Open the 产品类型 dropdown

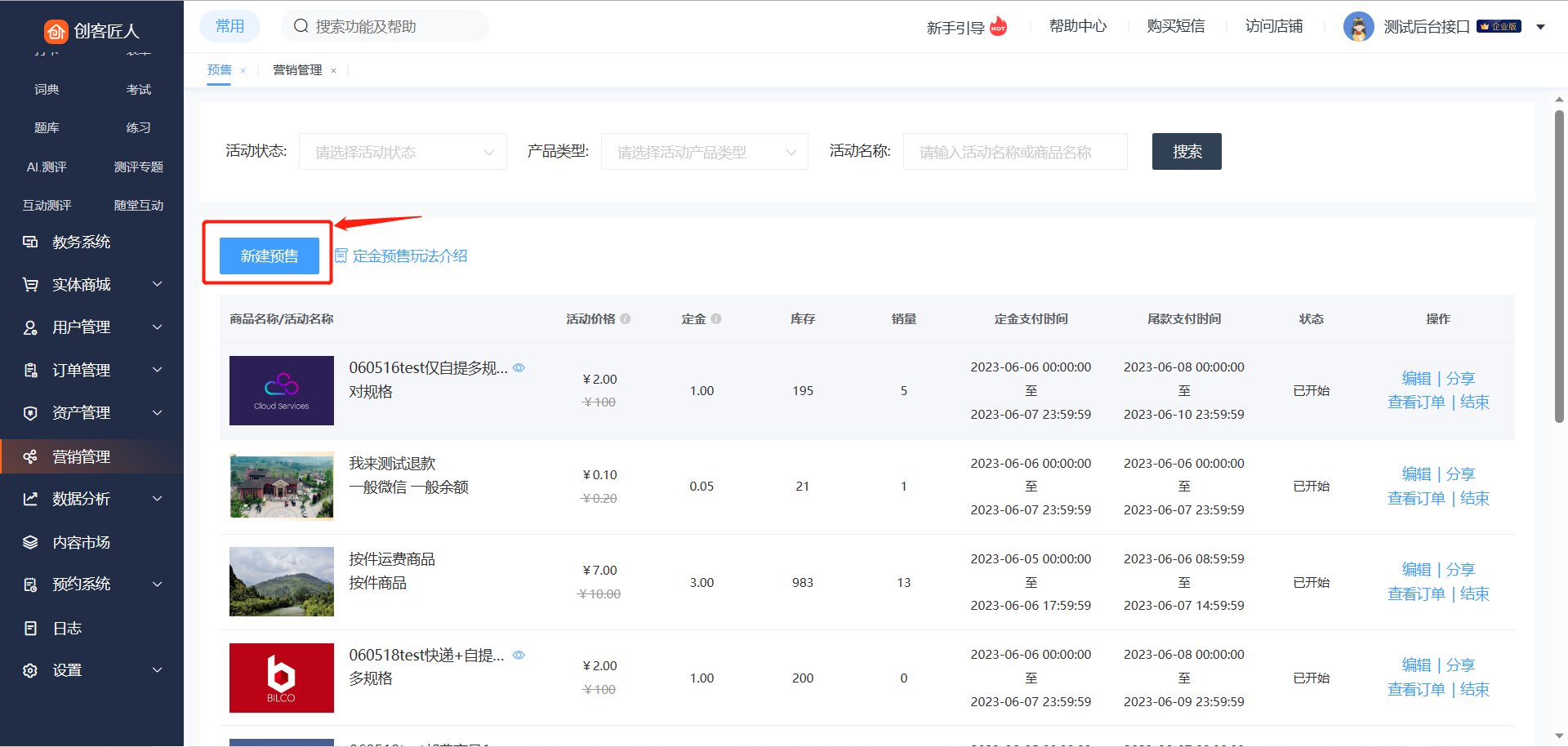coord(704,152)
